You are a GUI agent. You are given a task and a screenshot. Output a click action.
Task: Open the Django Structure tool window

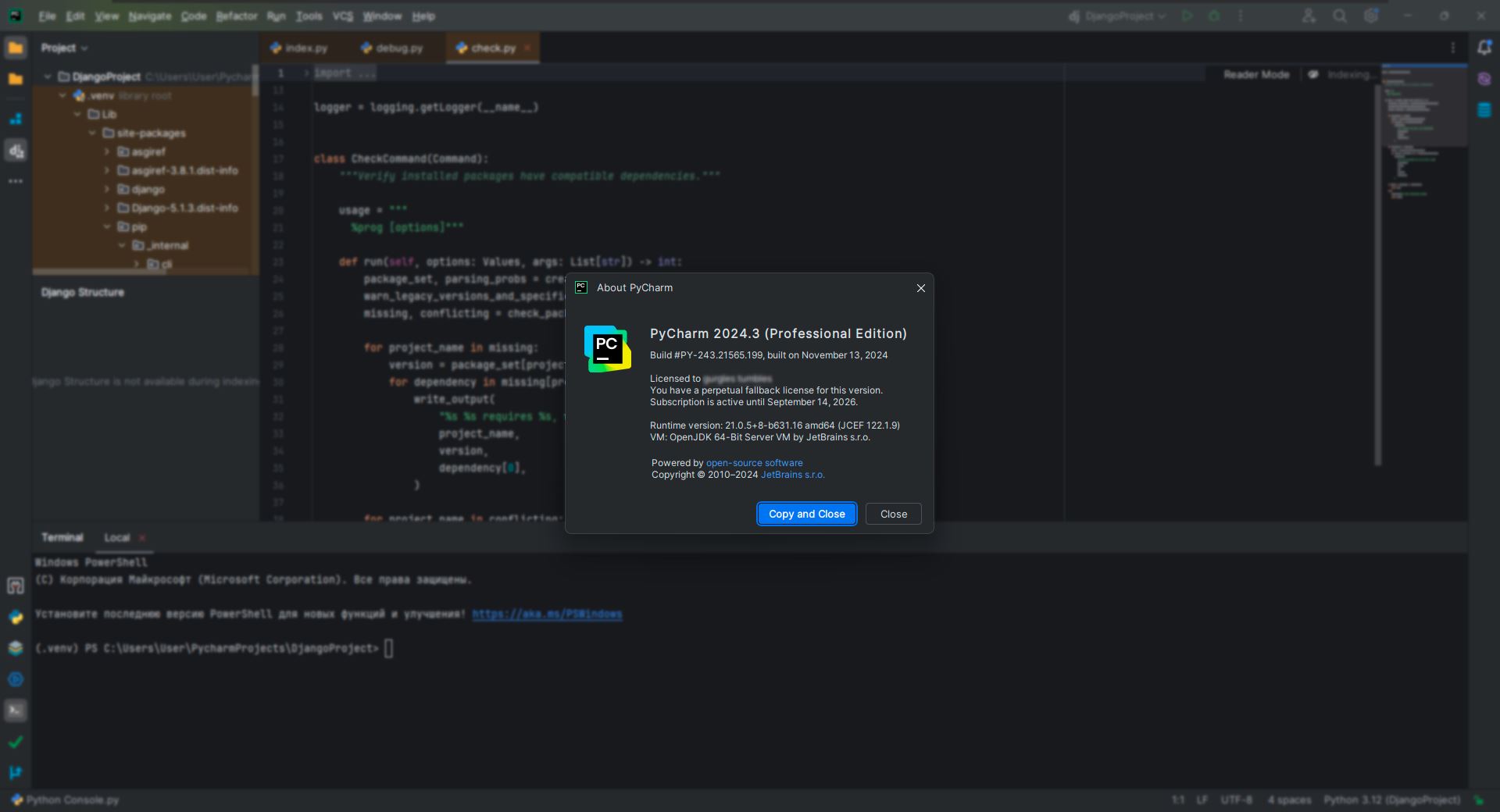(x=16, y=151)
